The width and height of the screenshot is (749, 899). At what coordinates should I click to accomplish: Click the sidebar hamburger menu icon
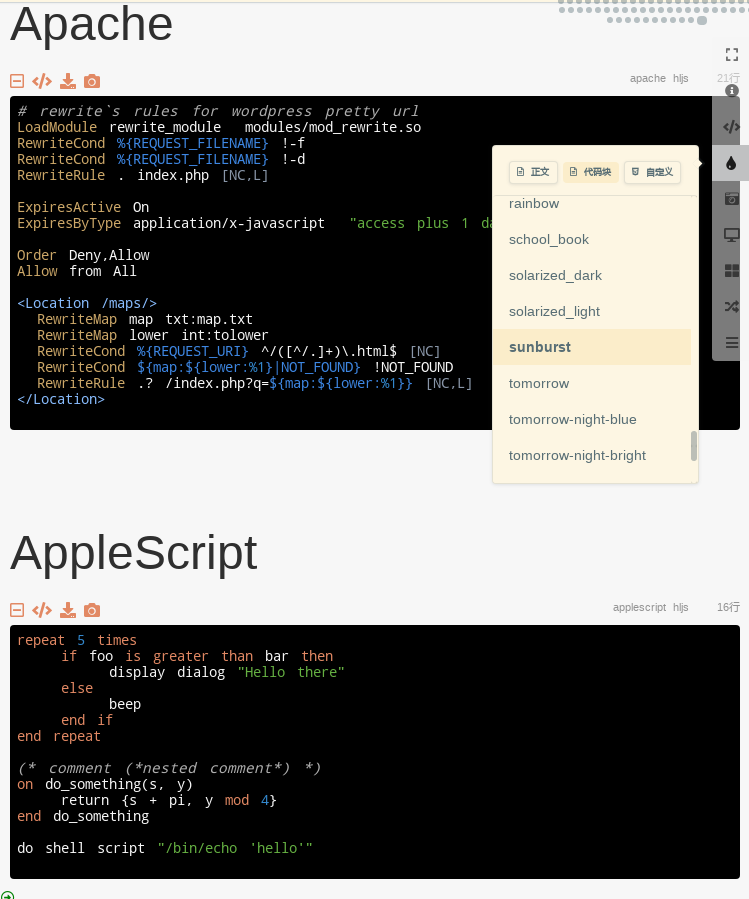(731, 343)
